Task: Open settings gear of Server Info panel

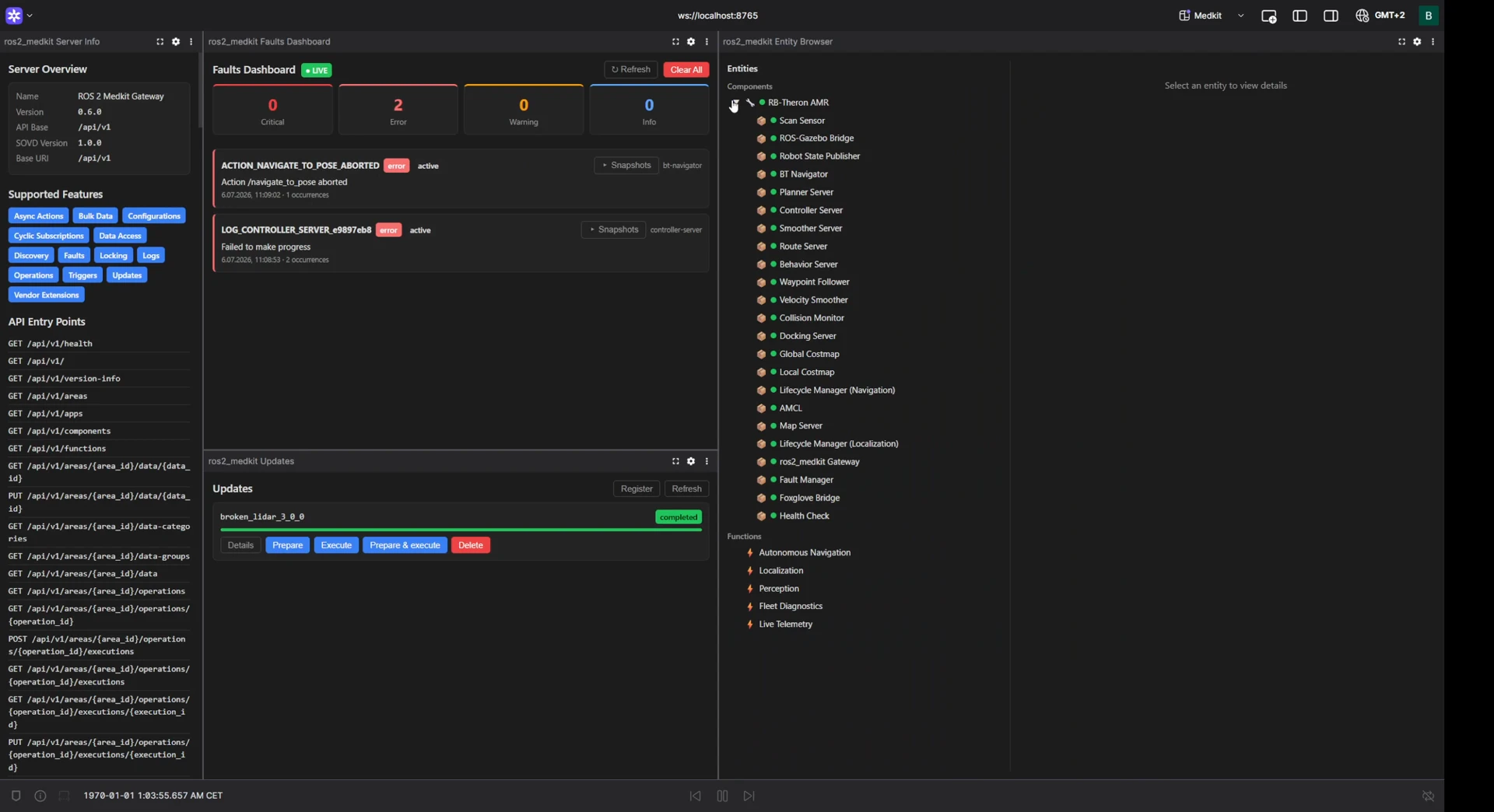Action: 176,42
